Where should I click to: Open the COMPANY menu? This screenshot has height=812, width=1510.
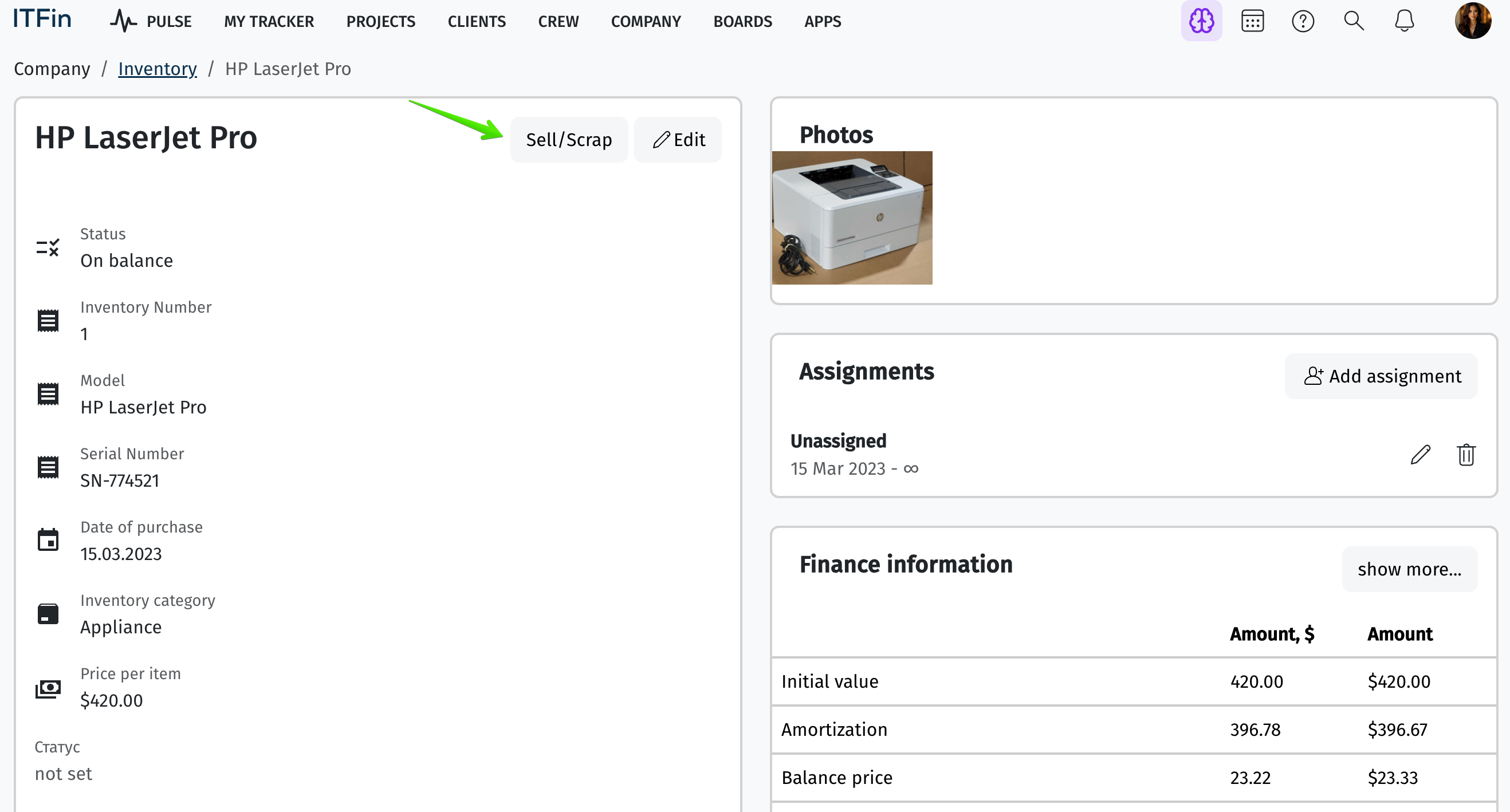[646, 22]
